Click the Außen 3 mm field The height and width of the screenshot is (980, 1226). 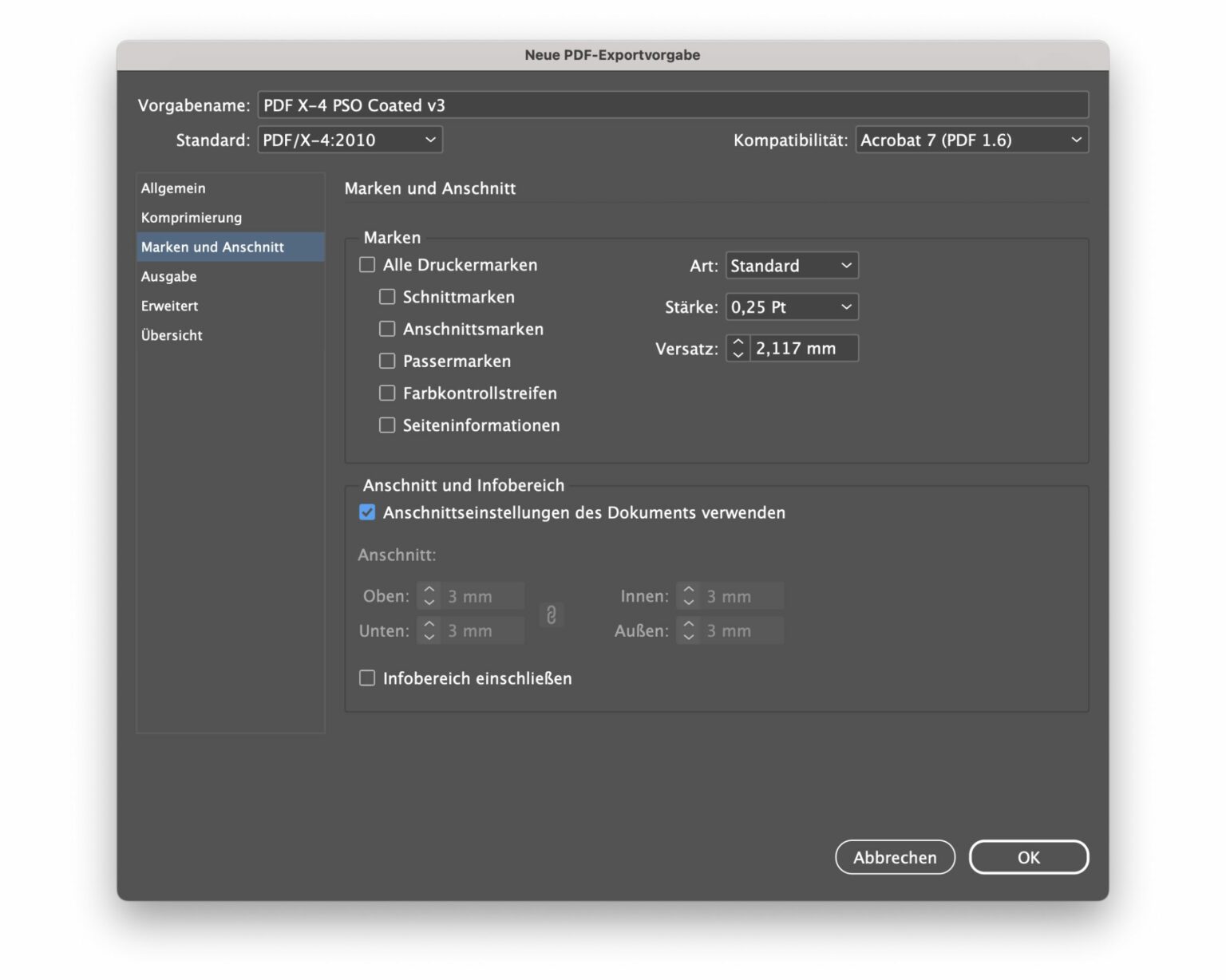point(742,630)
